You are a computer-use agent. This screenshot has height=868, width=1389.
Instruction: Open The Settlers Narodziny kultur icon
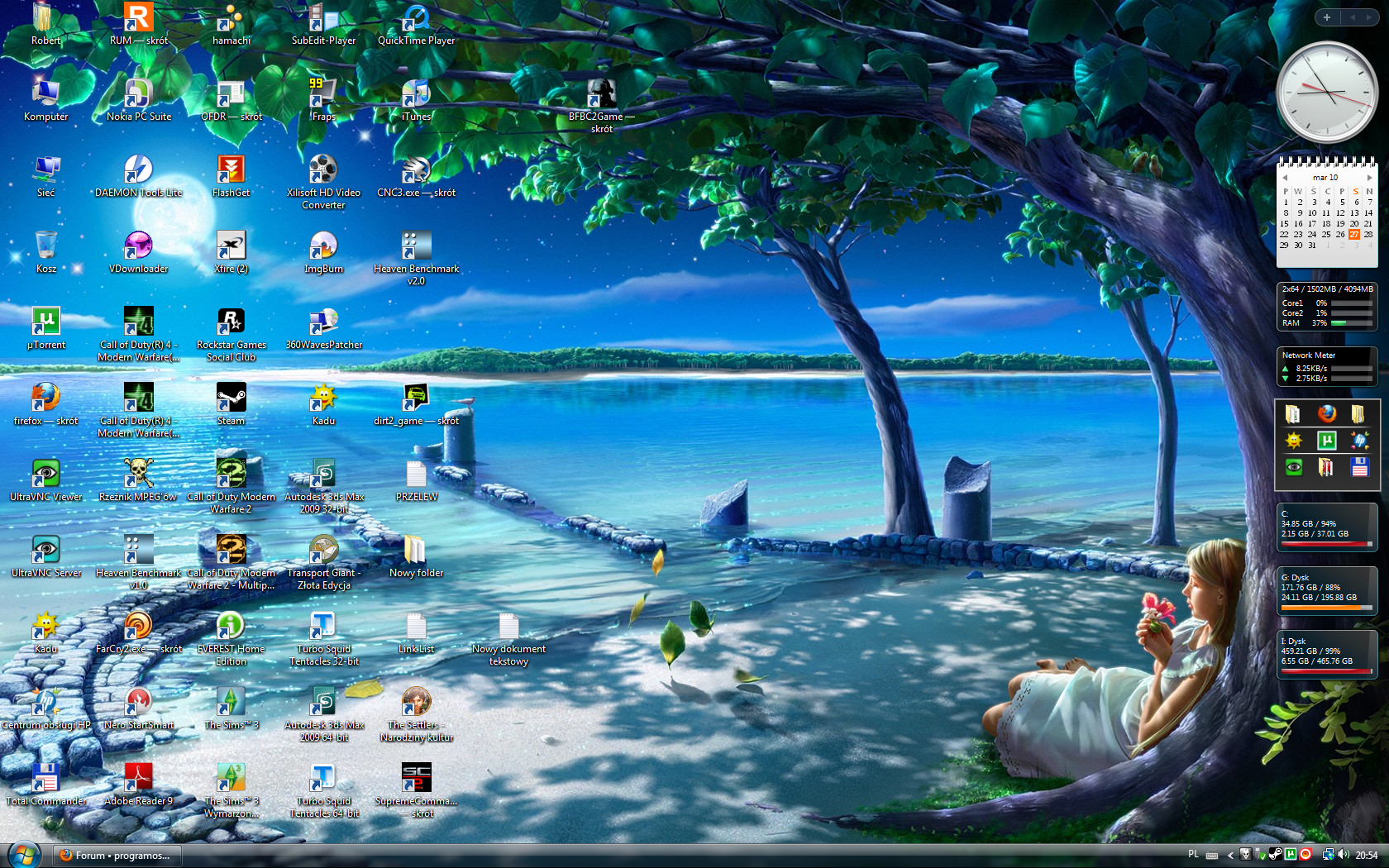tap(416, 702)
